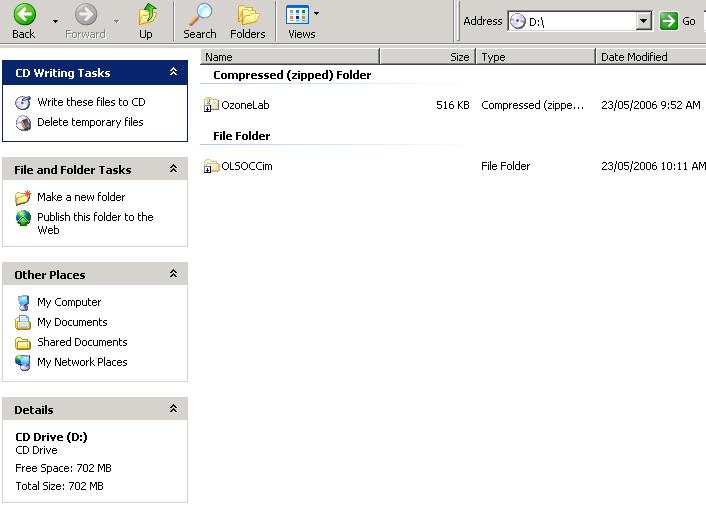Click the CD drive icon in address bar
Screen dimensions: 706x513
517,21
